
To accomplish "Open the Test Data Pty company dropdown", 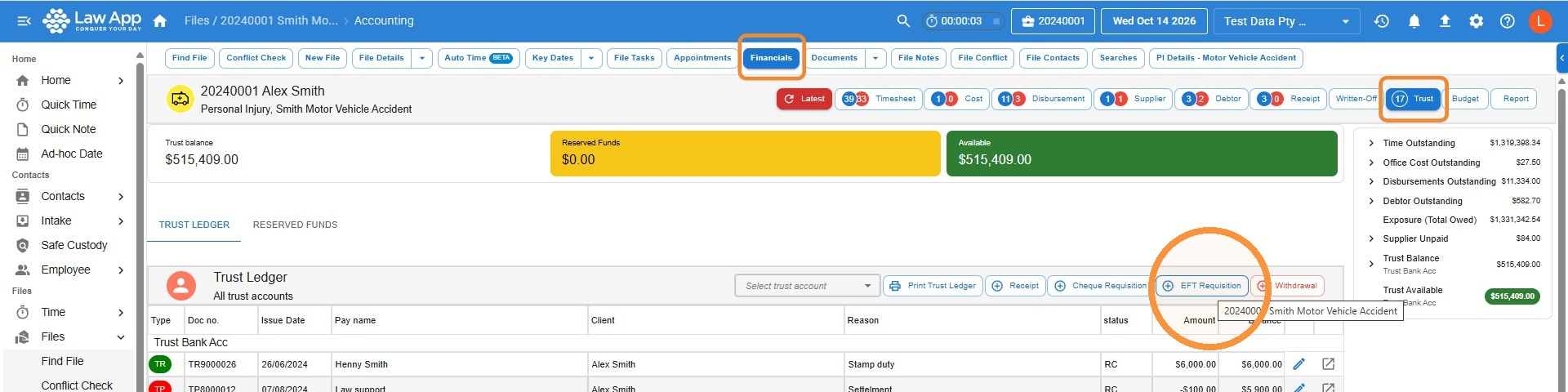I will [1286, 21].
